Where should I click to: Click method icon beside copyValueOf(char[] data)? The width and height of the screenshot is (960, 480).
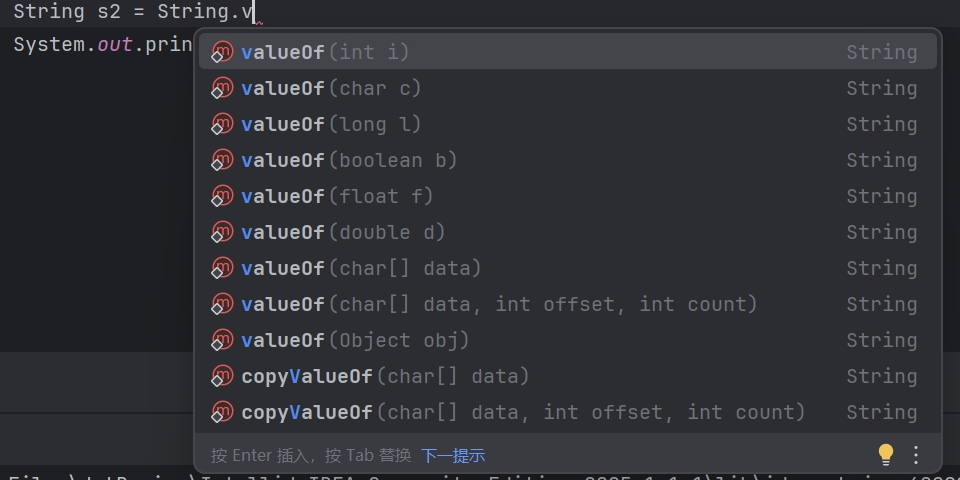pyautogui.click(x=222, y=376)
